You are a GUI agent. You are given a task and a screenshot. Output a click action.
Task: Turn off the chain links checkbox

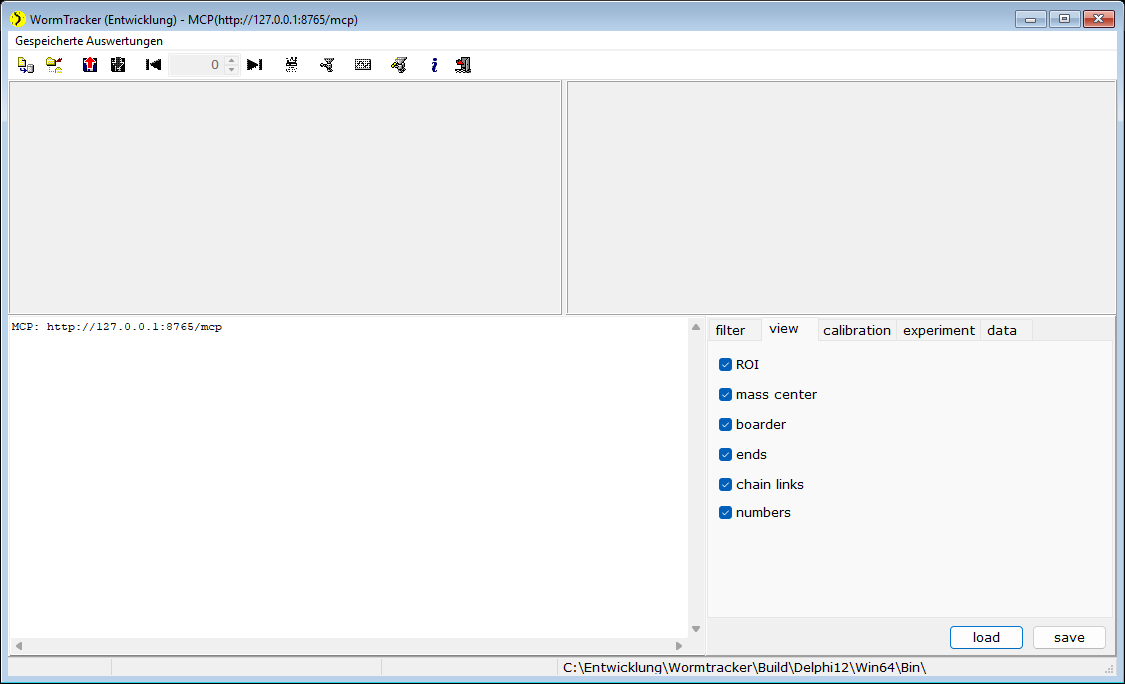pyautogui.click(x=725, y=484)
